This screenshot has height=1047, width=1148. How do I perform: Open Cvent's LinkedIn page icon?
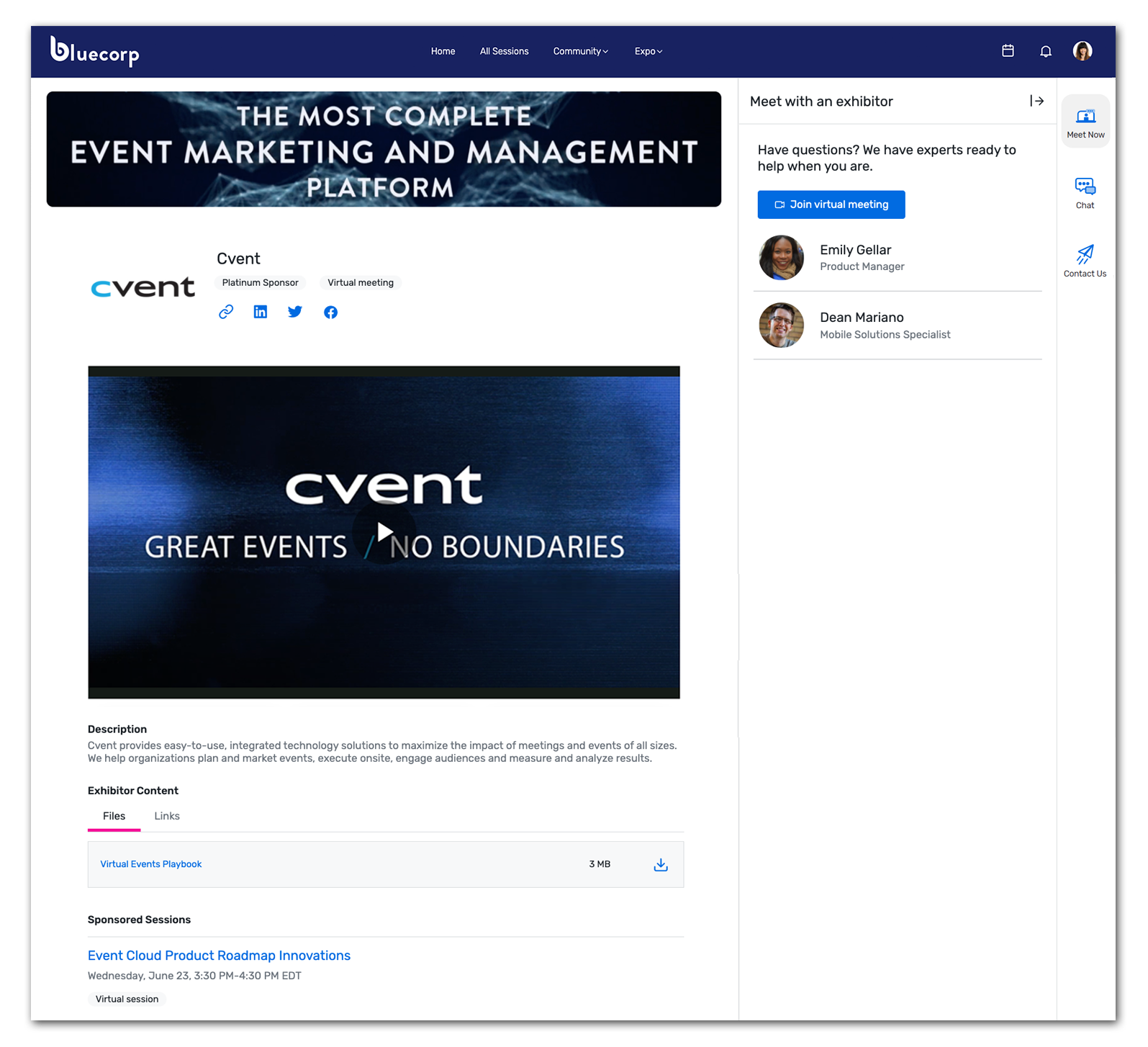tap(261, 312)
